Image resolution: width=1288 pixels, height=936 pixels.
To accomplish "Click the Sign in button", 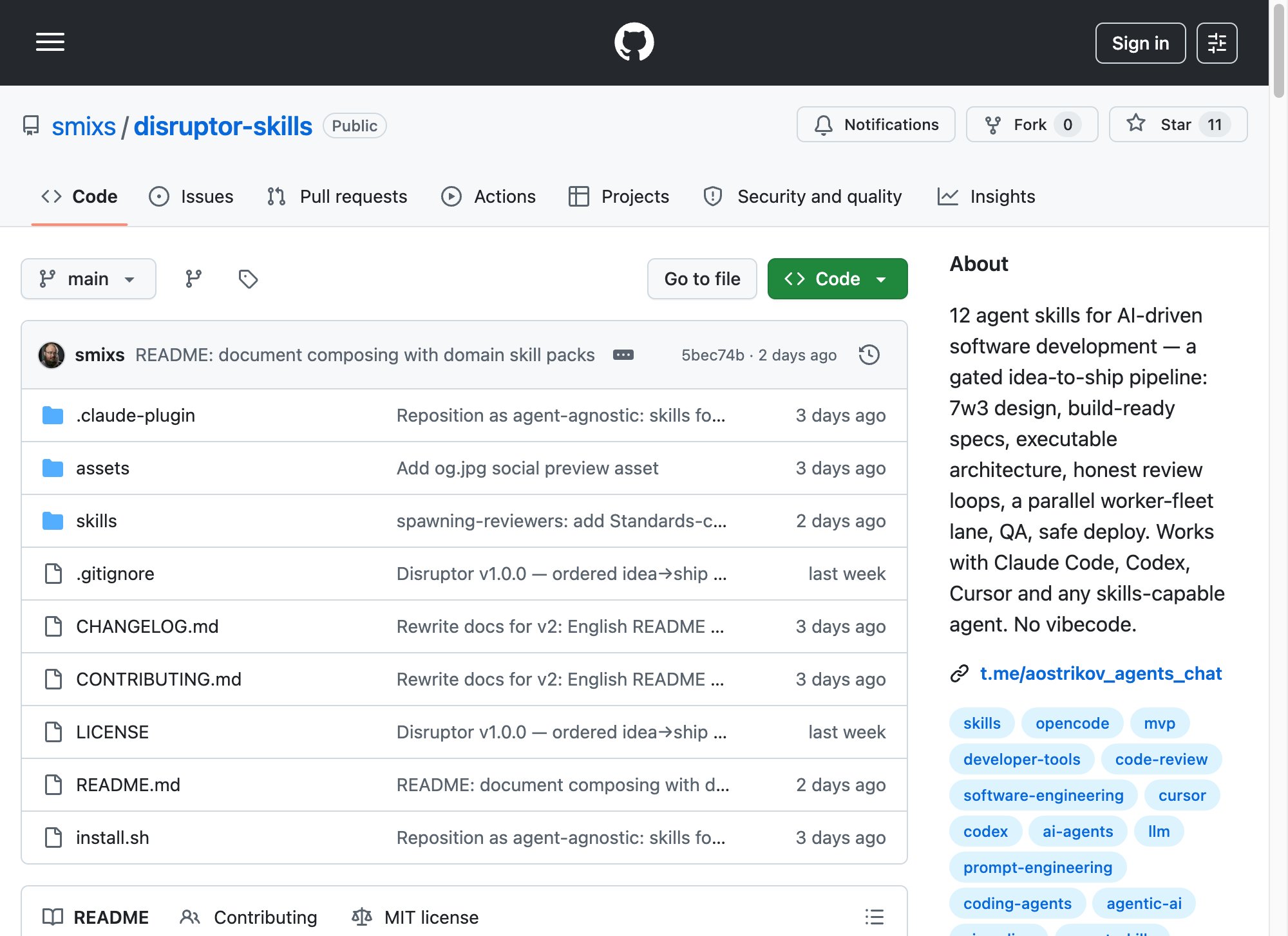I will pyautogui.click(x=1140, y=43).
